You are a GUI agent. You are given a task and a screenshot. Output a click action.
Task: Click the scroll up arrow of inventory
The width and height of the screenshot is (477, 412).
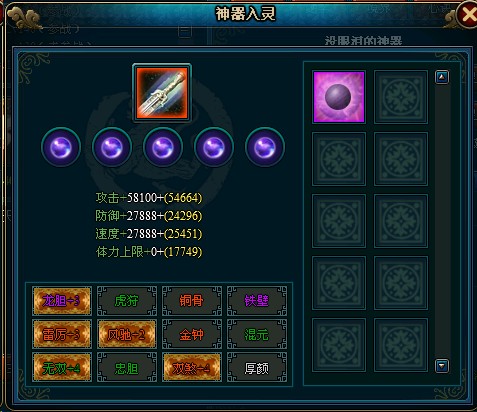click(442, 77)
